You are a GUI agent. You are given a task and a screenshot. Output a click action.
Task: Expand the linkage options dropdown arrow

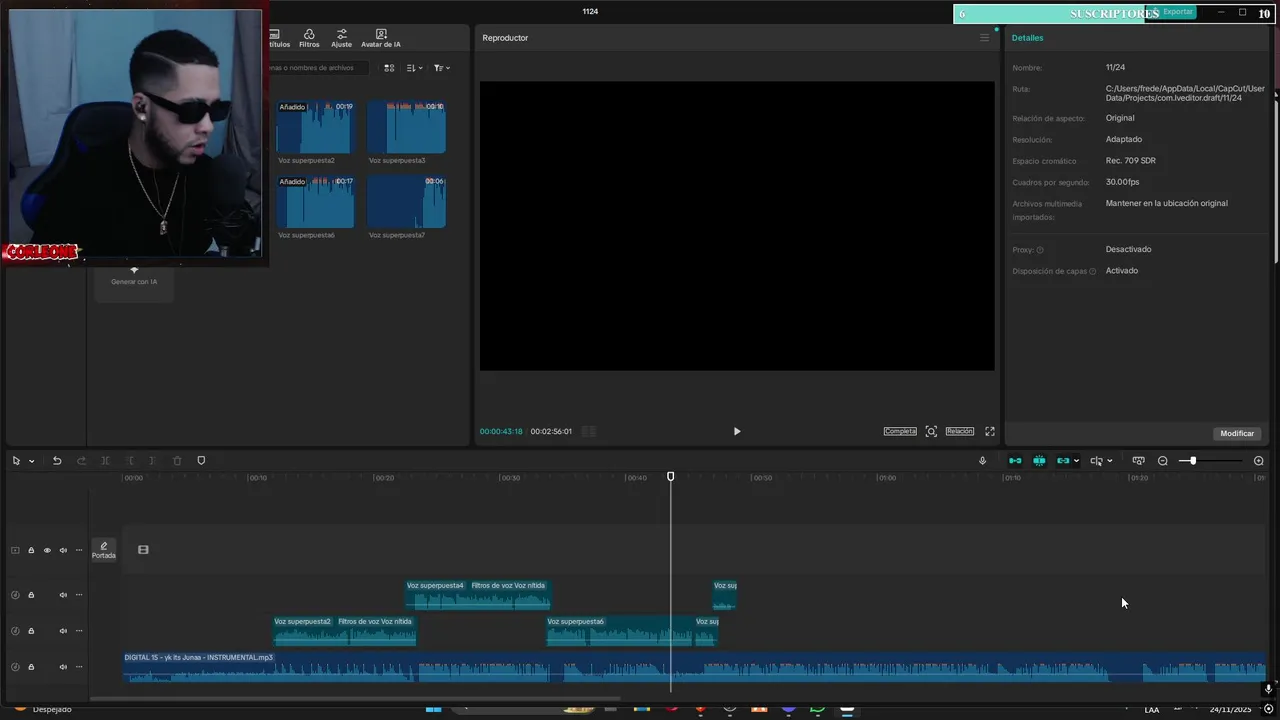pyautogui.click(x=1076, y=461)
